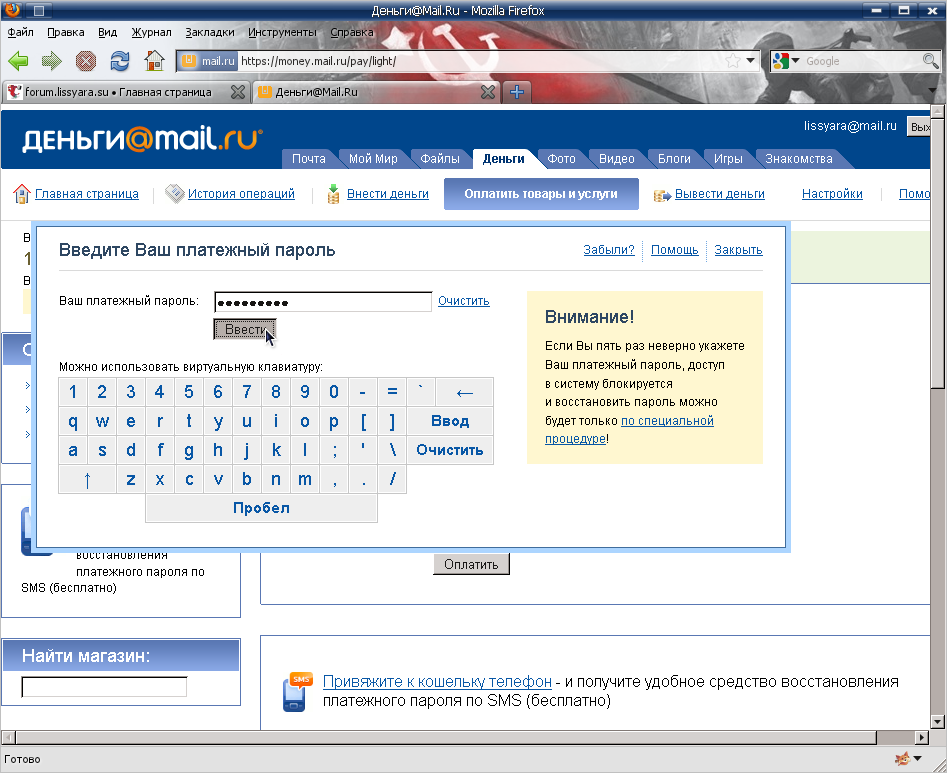Screen dimensions: 947x773
Task: Click virtual keyboard backspace arrow key
Action: click(x=464, y=393)
